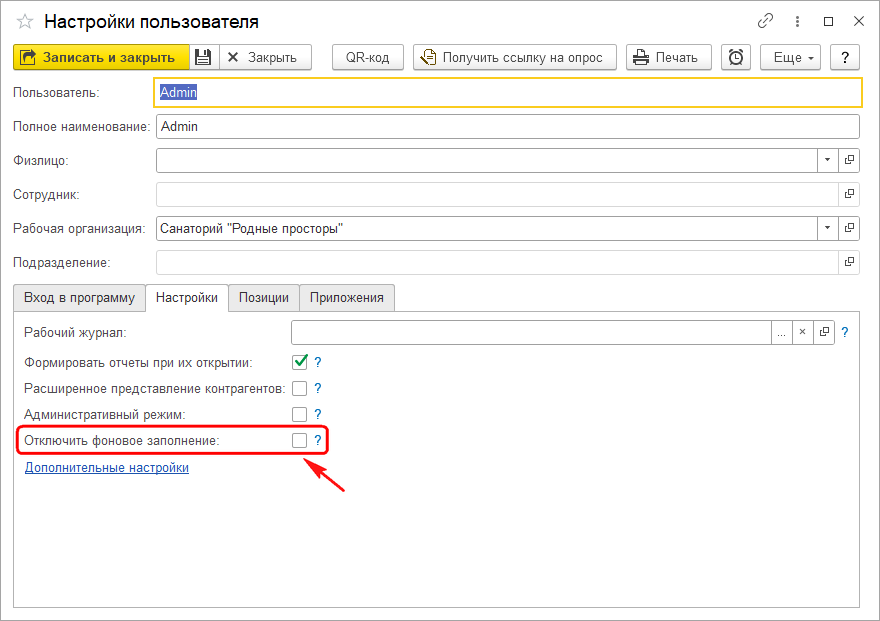Image resolution: width=880 pixels, height=621 pixels.
Task: Tick the Отключить фоновое заполнение checkbox
Action: pos(299,440)
